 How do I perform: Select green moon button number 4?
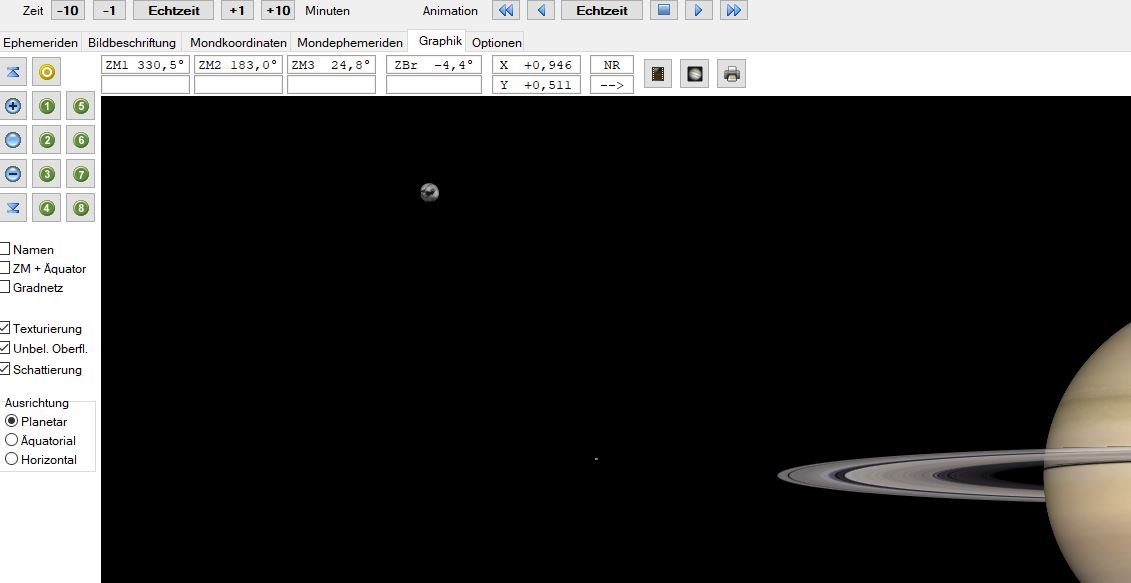pos(47,208)
